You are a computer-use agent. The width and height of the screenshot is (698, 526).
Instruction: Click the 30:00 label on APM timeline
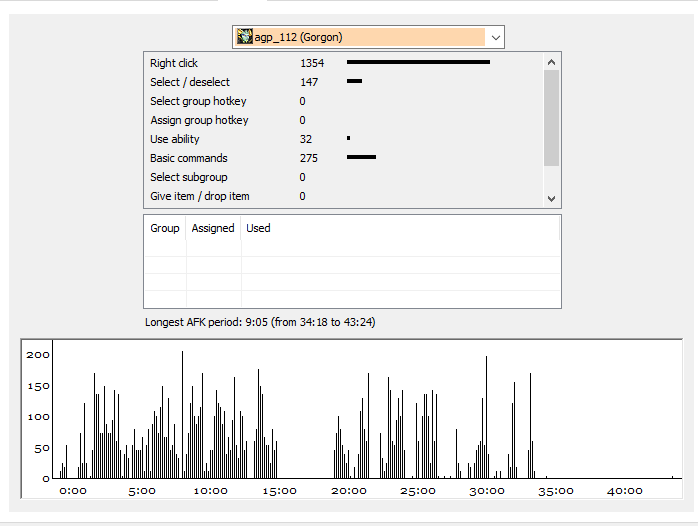487,491
